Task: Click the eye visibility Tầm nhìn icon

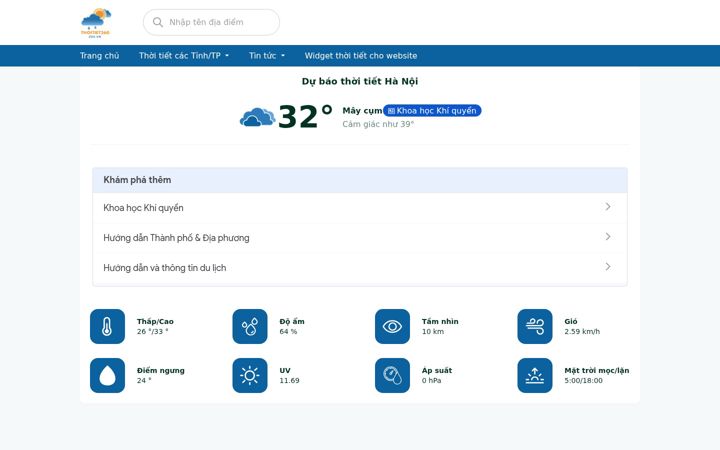Action: tap(392, 326)
